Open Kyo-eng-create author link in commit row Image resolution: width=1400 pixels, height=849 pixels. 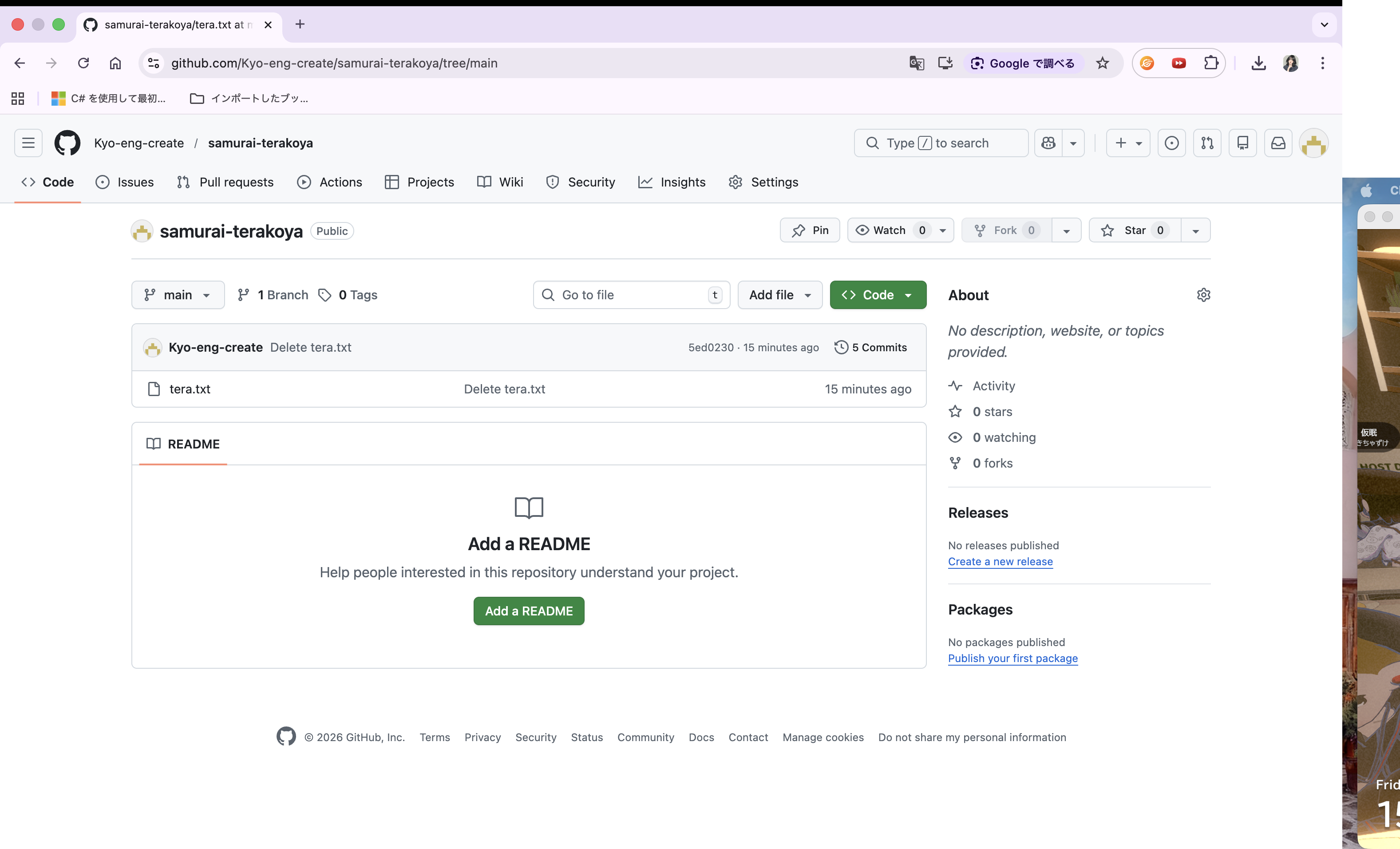coord(215,347)
